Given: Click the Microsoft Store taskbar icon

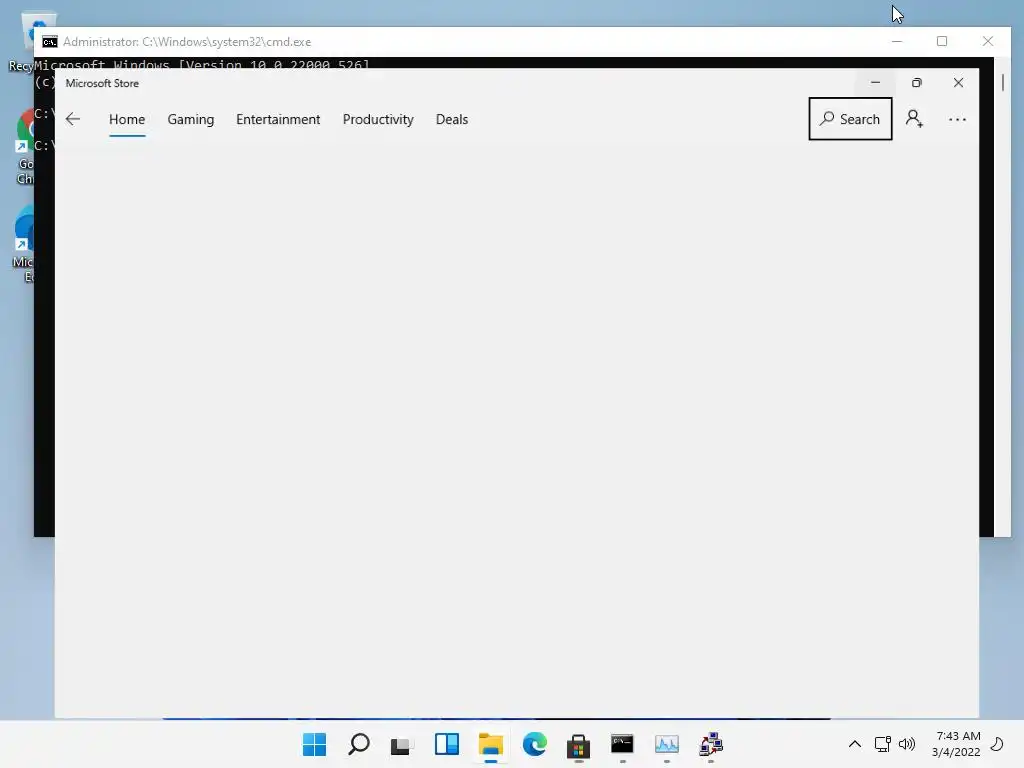Looking at the screenshot, I should click(579, 744).
